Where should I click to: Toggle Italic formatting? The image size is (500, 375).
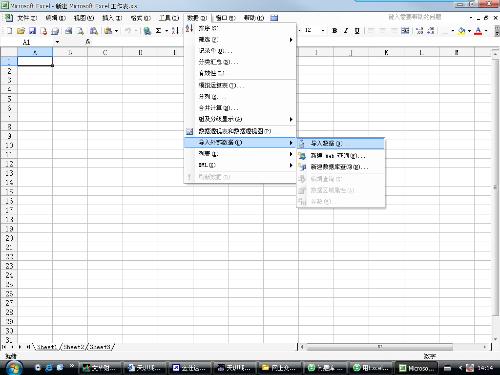[346, 31]
